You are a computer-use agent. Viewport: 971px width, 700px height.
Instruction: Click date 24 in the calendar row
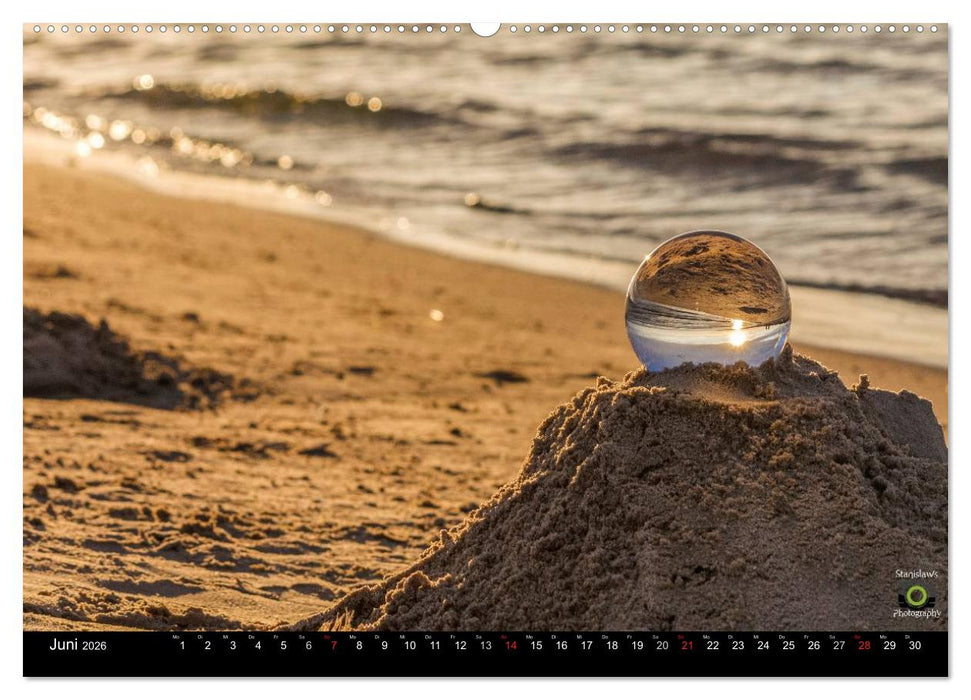(x=763, y=646)
